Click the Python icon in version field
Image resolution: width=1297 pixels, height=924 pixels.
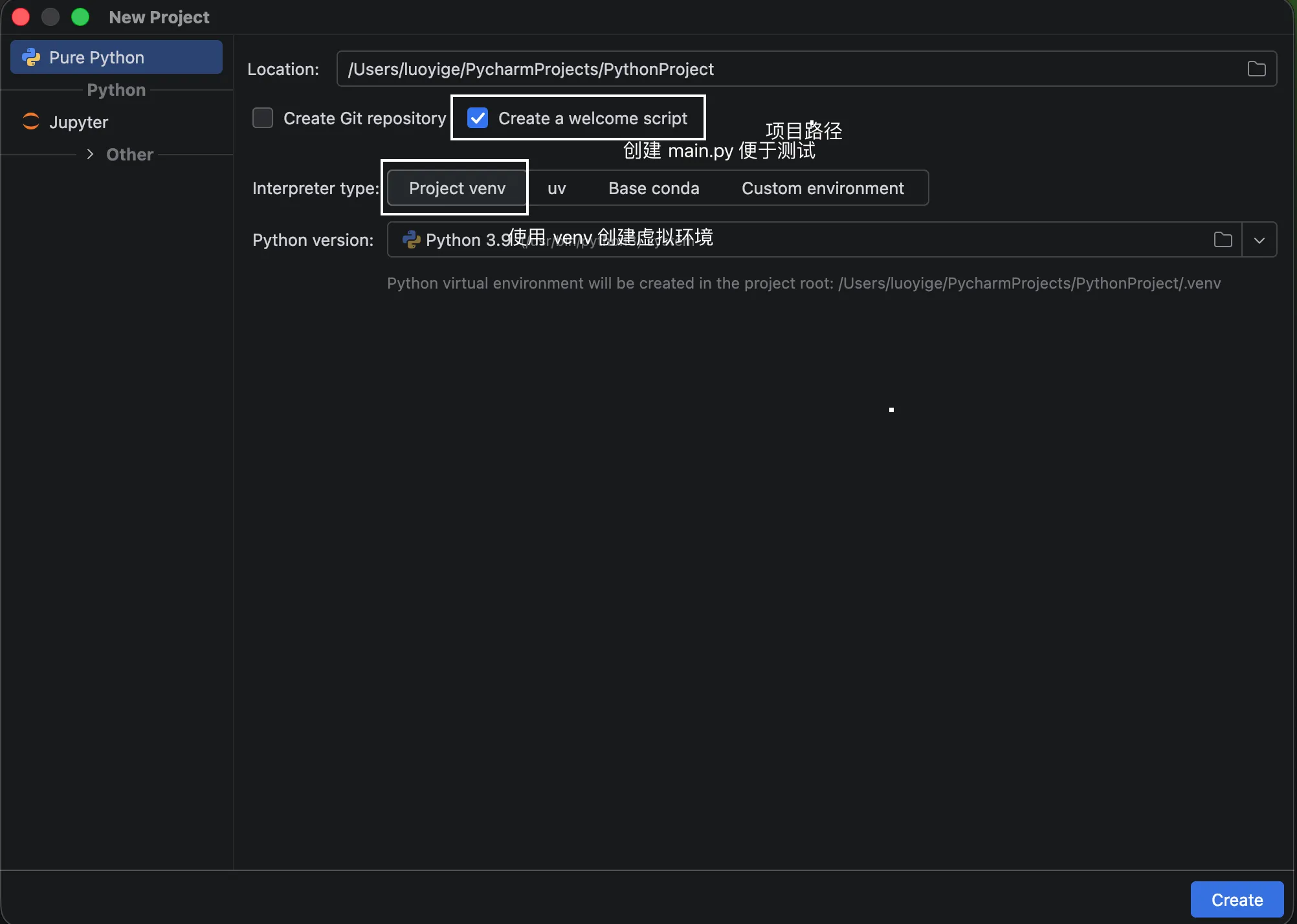pyautogui.click(x=411, y=240)
